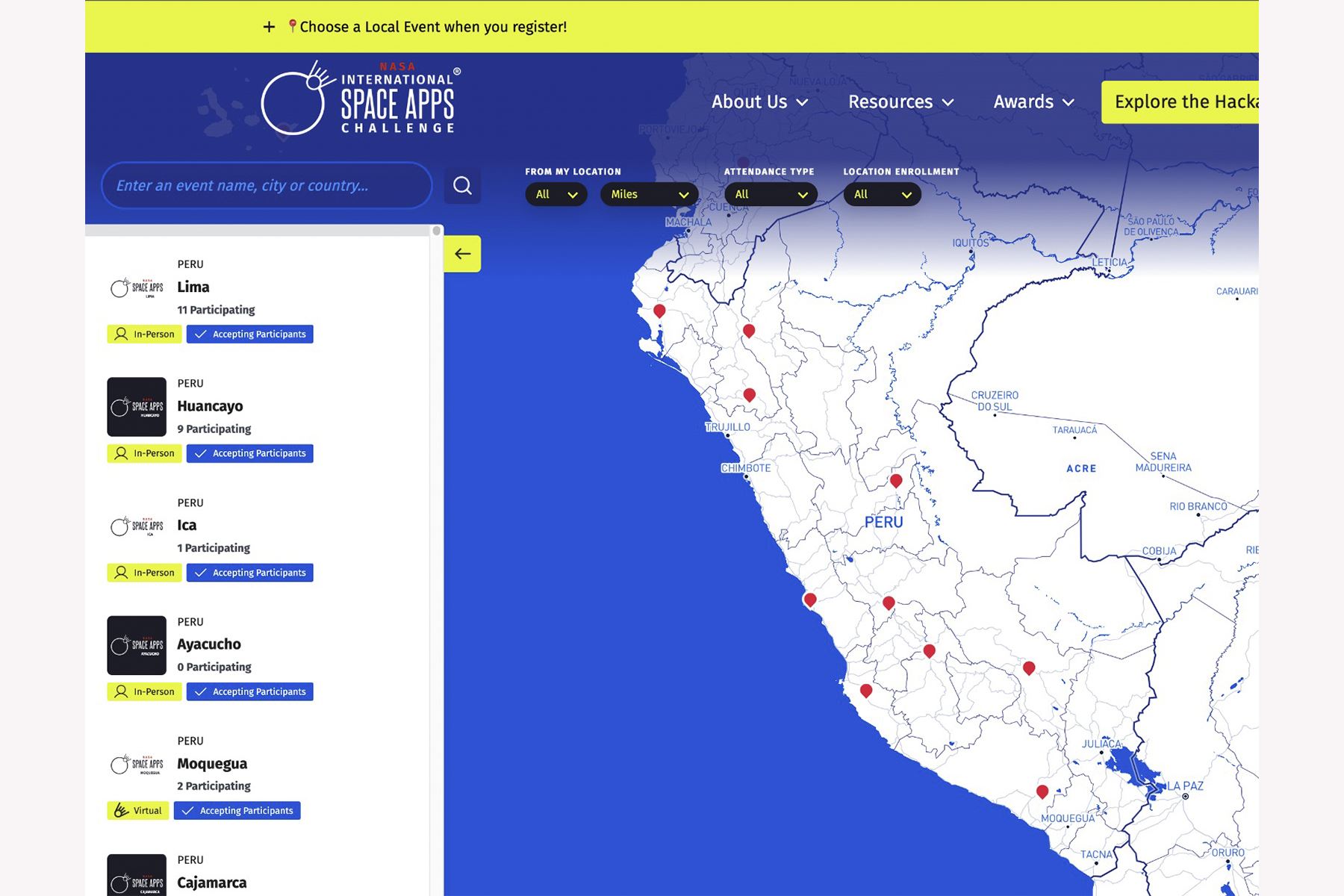Open the Moquegua event title
Viewport: 1344px width, 896px height.
click(x=212, y=764)
